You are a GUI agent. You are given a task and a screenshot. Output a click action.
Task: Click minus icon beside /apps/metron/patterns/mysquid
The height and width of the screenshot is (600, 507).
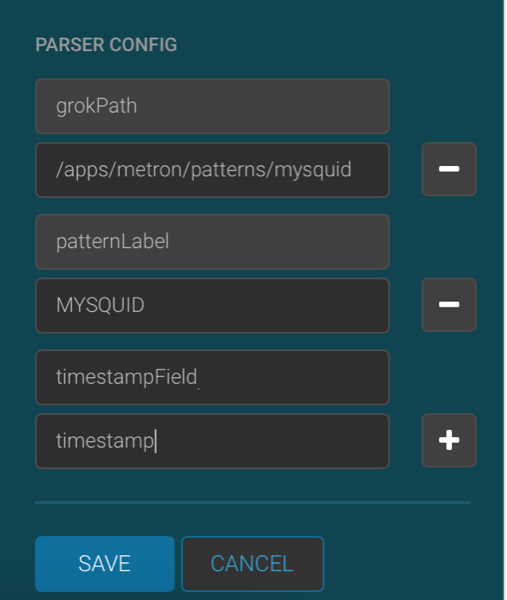[x=449, y=169]
